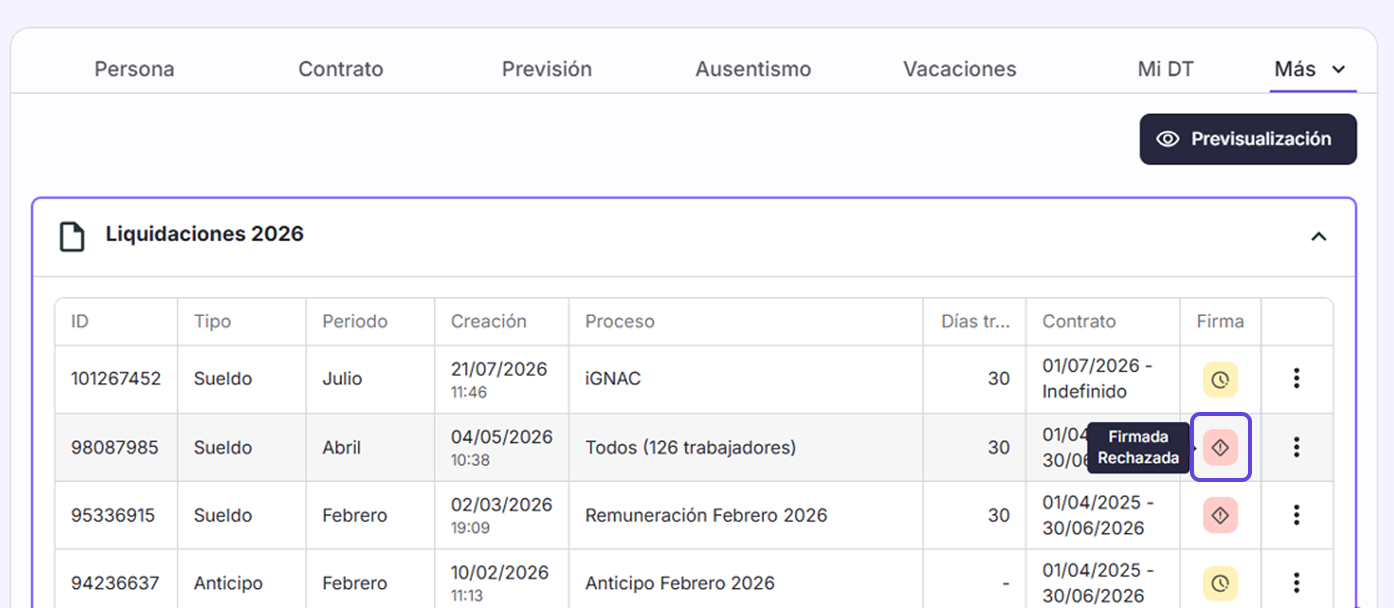This screenshot has width=1394, height=608.
Task: Click the pending signature clock icon for Julio
Action: (1220, 380)
